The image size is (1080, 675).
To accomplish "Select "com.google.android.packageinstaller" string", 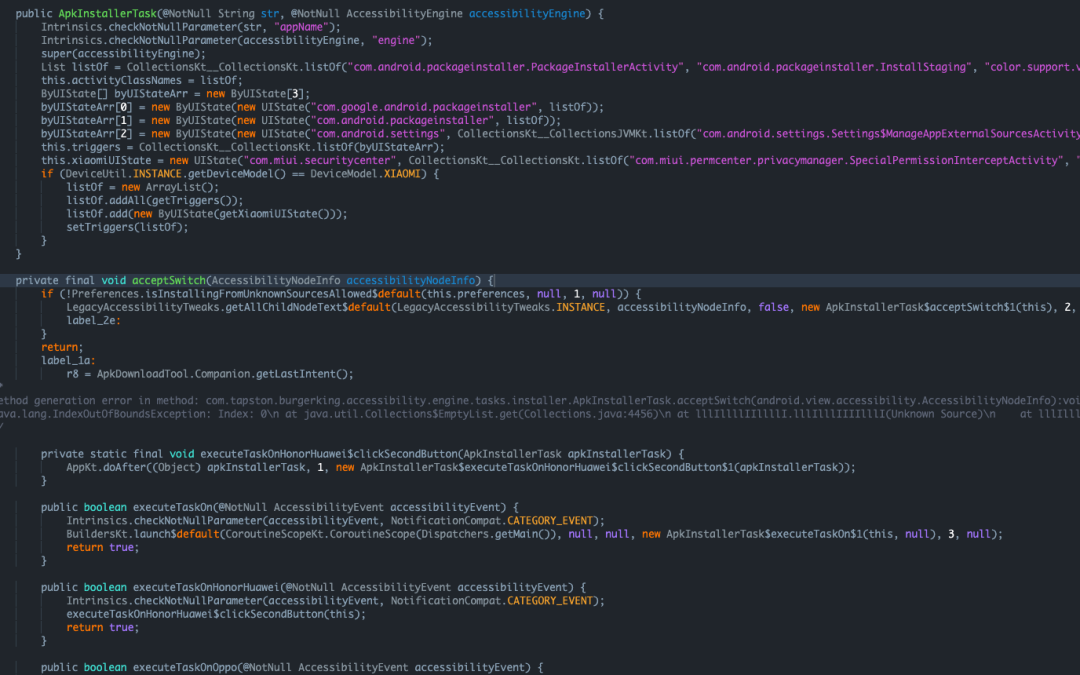I will click(x=424, y=107).
